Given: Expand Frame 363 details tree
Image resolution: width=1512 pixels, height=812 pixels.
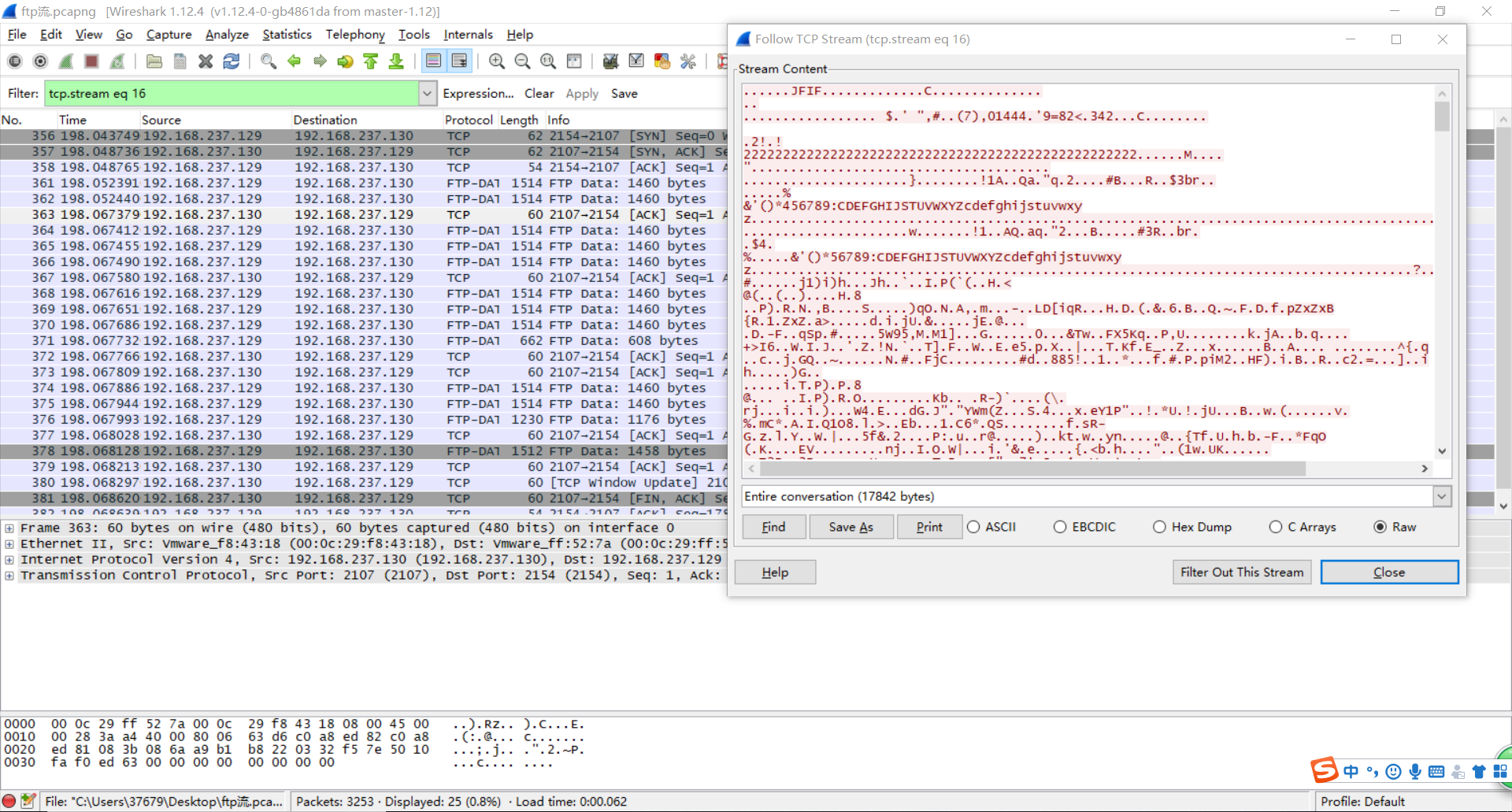Looking at the screenshot, I should click(9, 528).
